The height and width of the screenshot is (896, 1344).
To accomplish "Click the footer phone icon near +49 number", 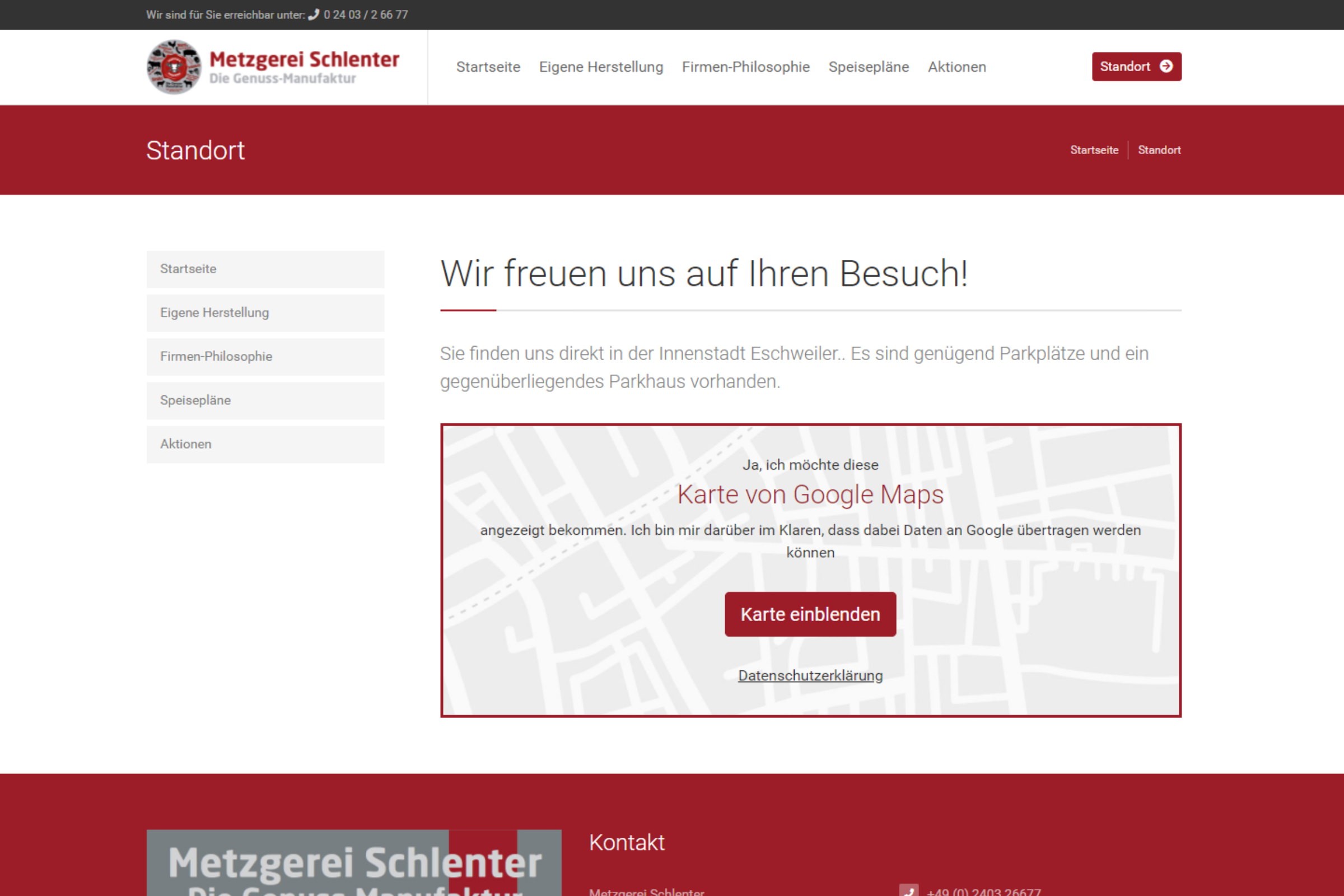I will pyautogui.click(x=908, y=891).
